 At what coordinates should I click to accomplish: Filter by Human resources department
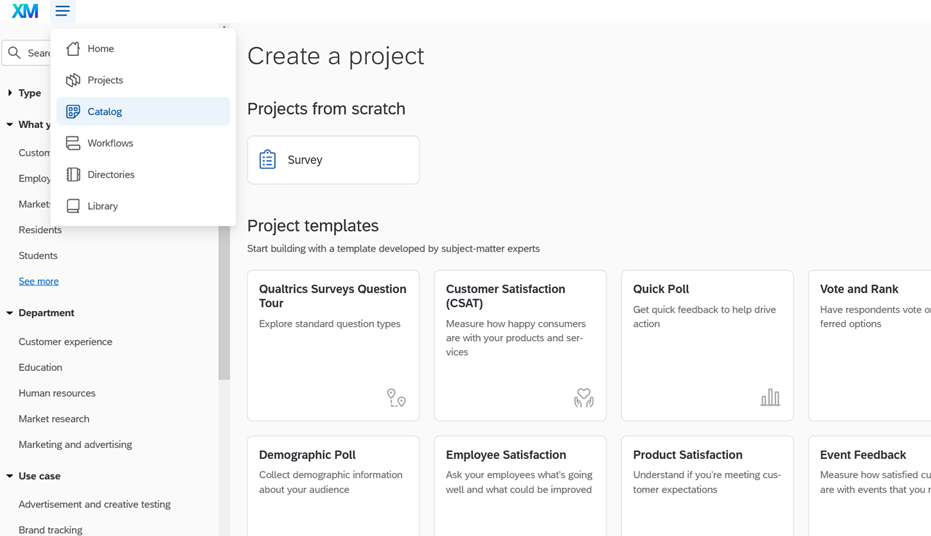point(57,393)
